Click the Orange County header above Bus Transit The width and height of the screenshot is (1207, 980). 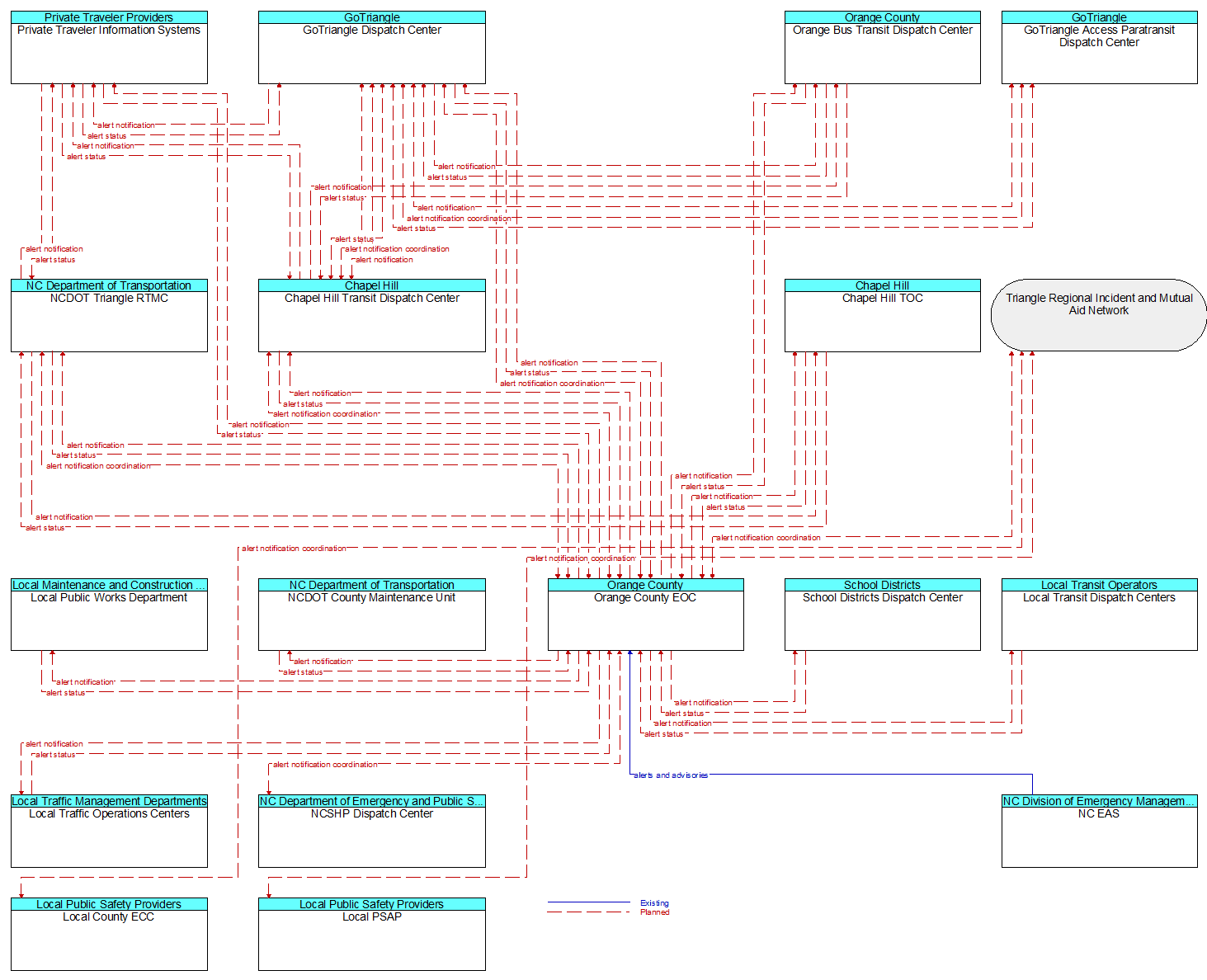point(882,17)
